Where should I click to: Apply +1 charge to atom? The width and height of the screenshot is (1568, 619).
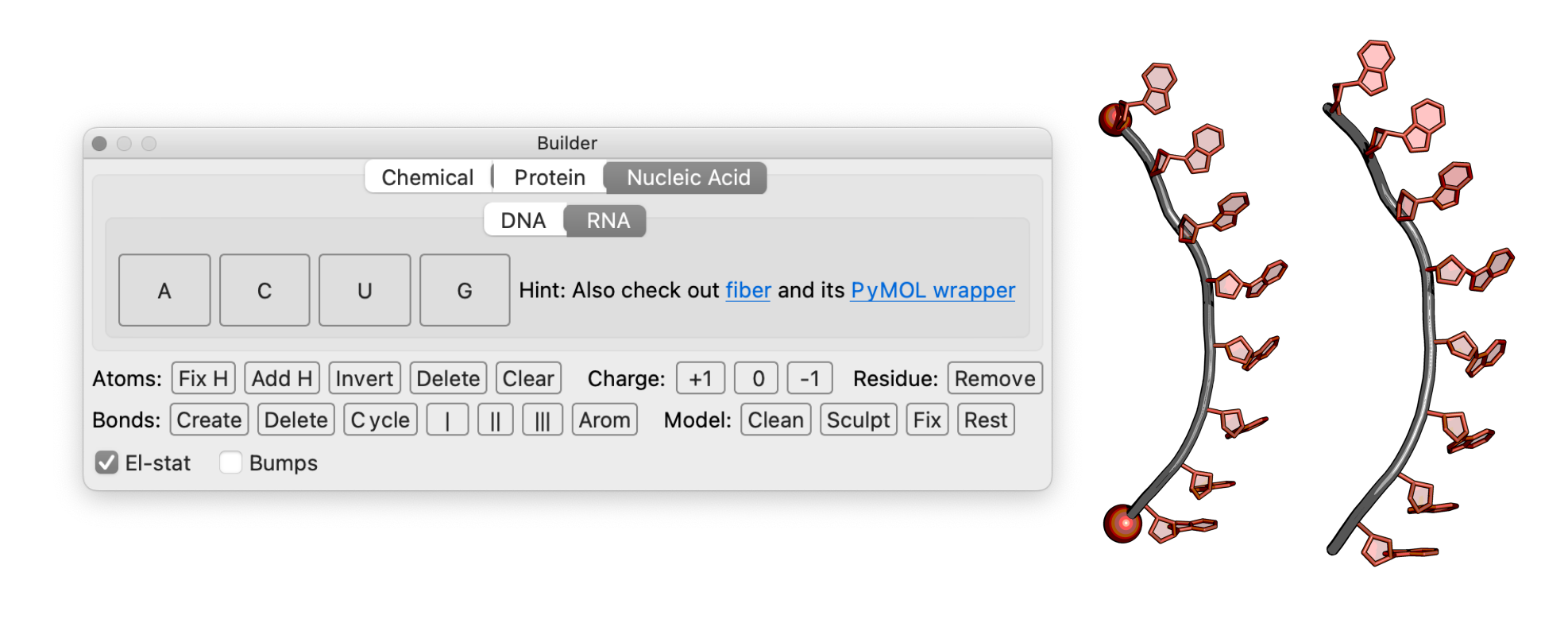pyautogui.click(x=700, y=379)
